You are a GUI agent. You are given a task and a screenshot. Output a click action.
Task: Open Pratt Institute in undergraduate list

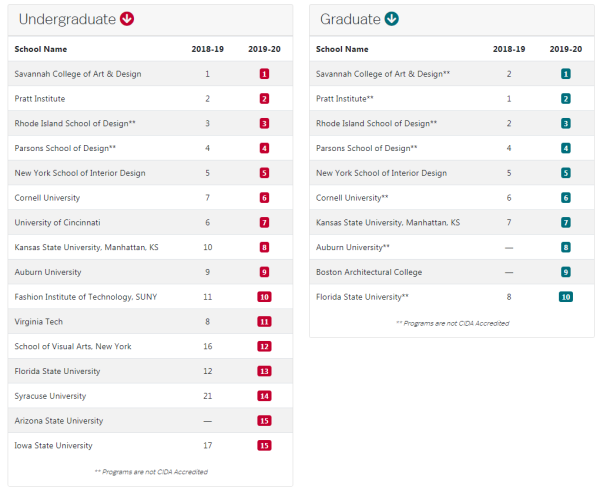tap(40, 99)
